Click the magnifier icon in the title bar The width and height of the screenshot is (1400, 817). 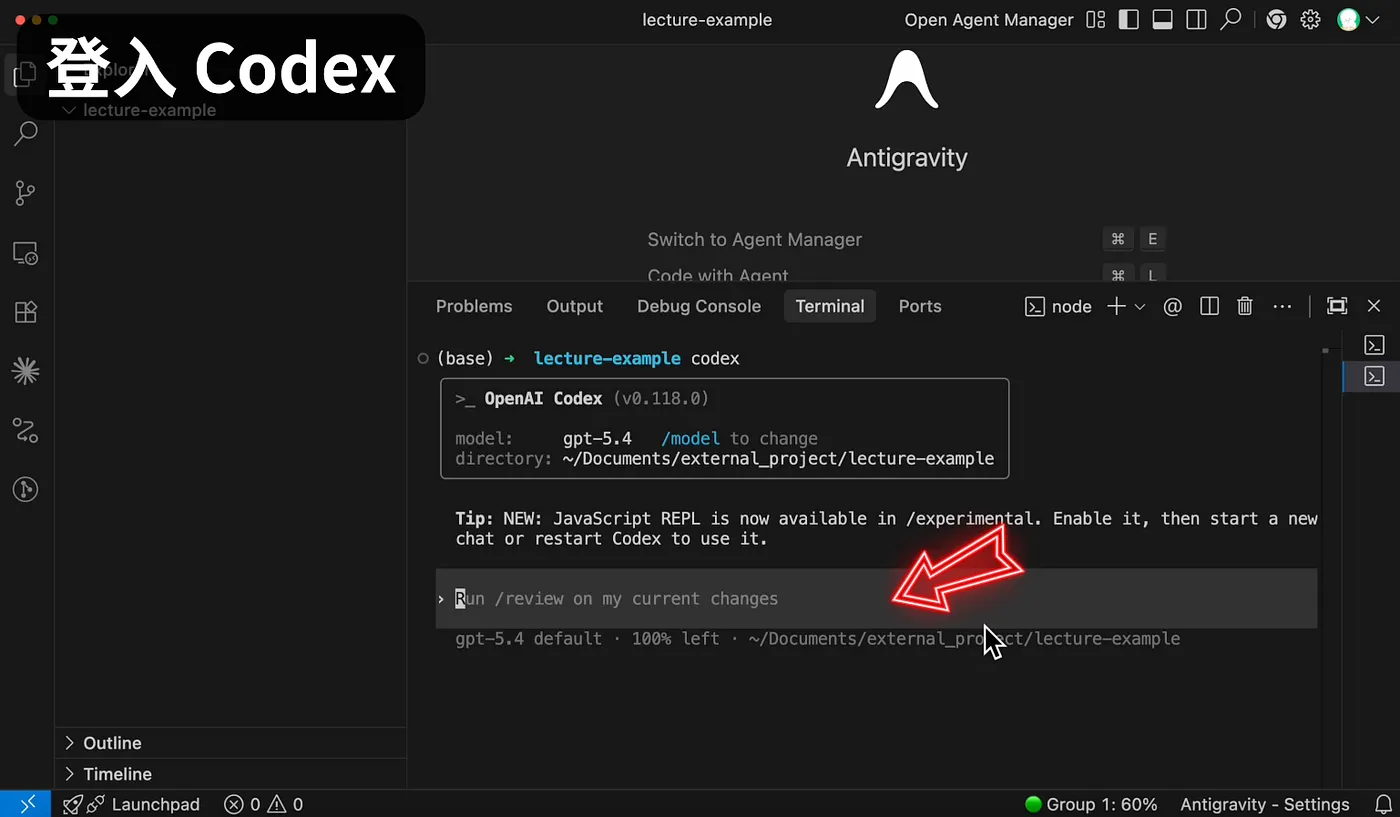(1231, 20)
